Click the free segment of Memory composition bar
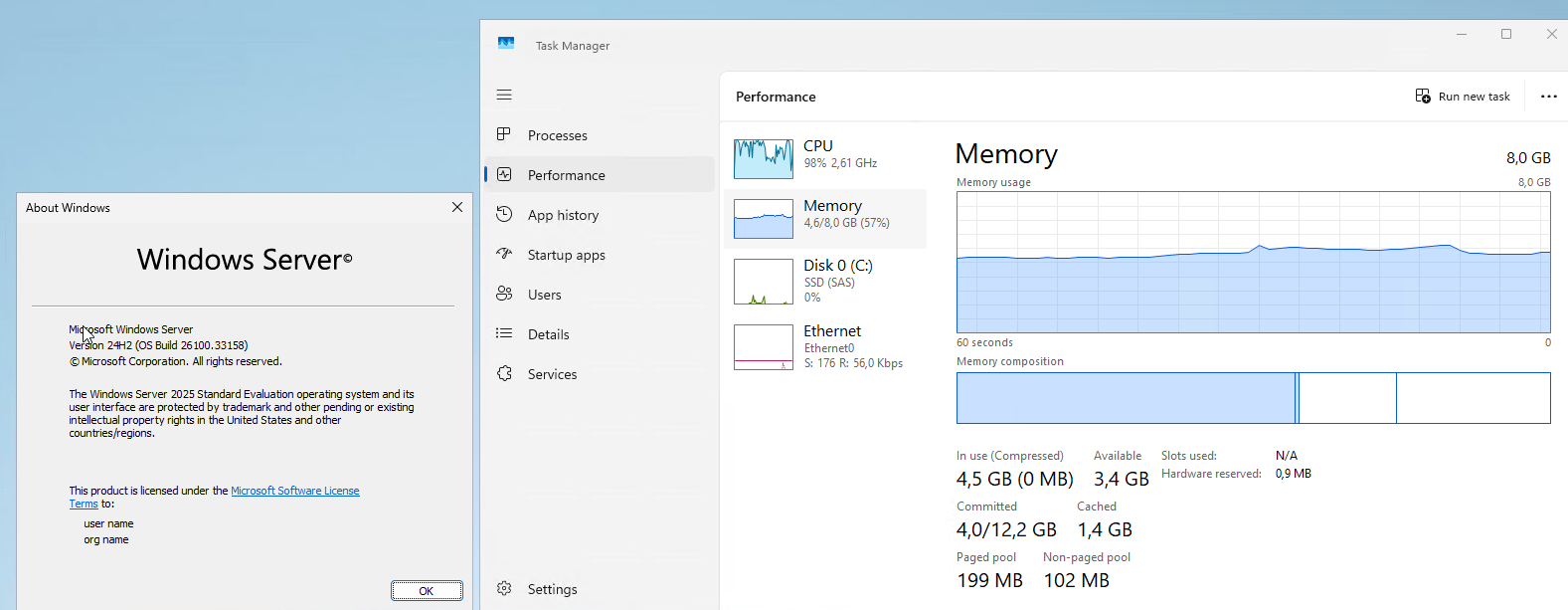The height and width of the screenshot is (610, 1568). point(1474,398)
